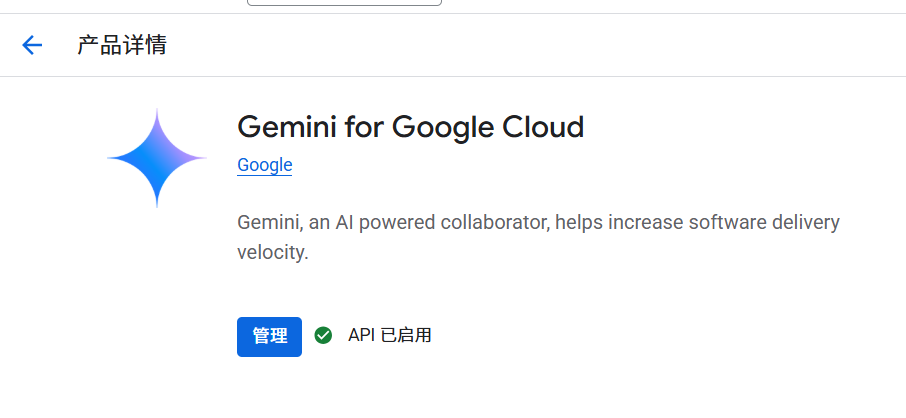The image size is (906, 418).
Task: Click the green checkmark status icon
Action: coord(323,335)
